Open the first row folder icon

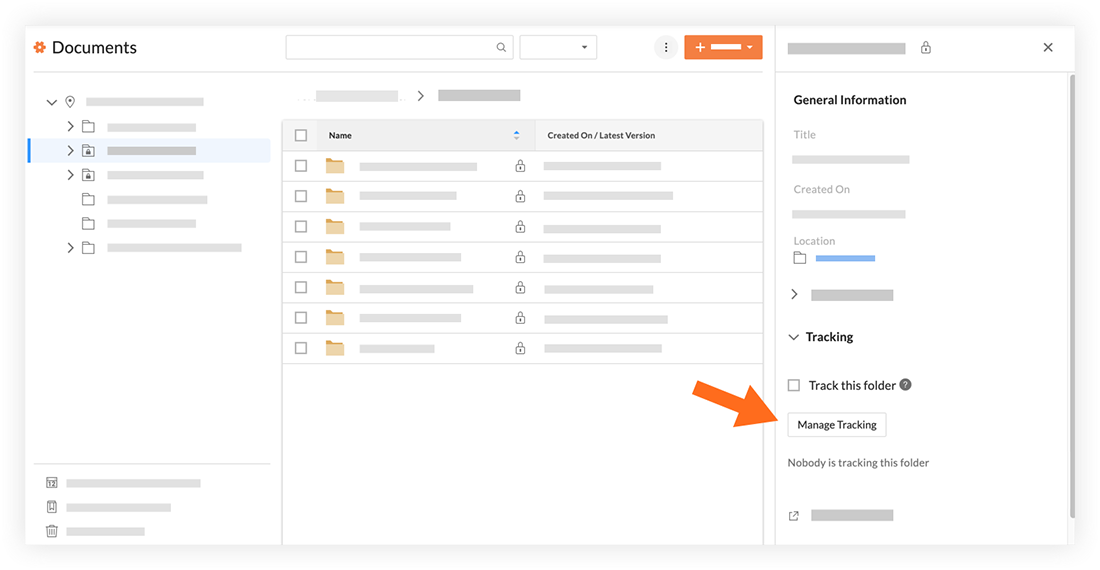pos(335,166)
